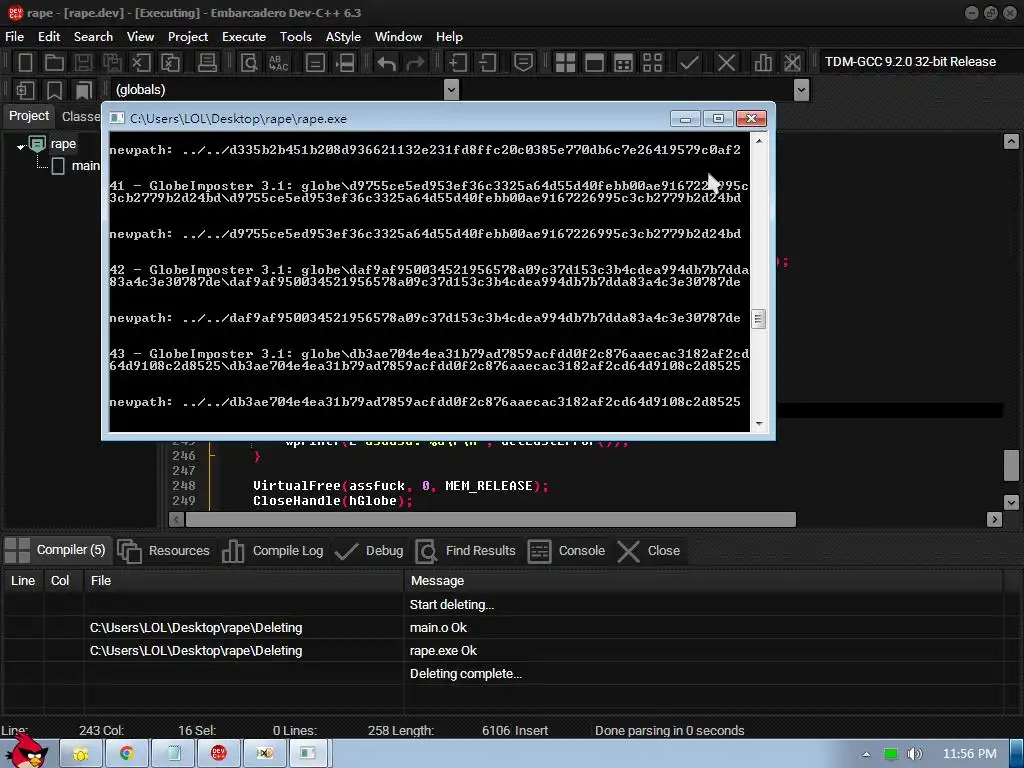The height and width of the screenshot is (768, 1024).
Task: Switch to the Find Results tab
Action: (x=466, y=551)
